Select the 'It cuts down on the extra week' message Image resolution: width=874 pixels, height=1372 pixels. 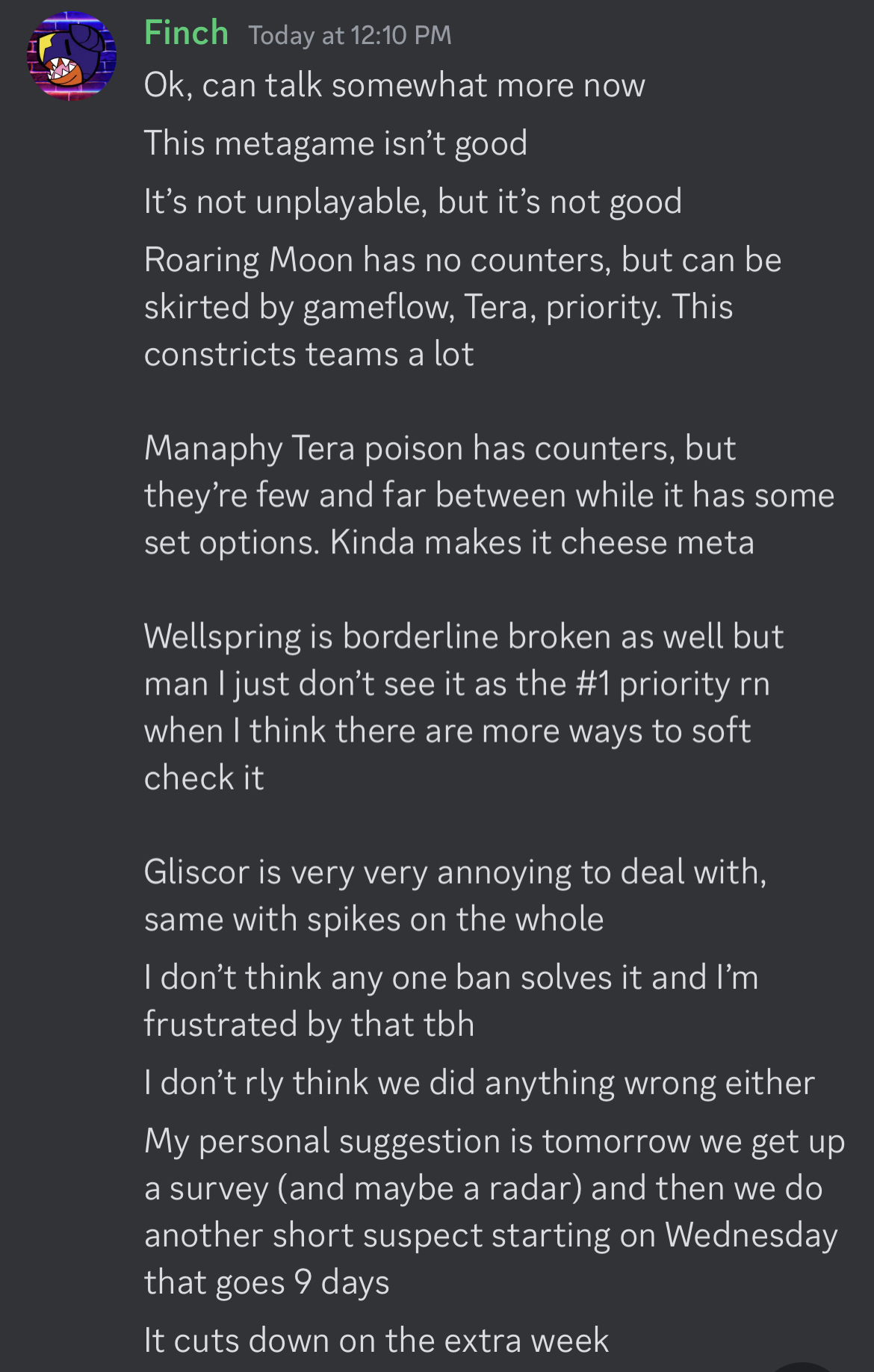[x=376, y=1340]
